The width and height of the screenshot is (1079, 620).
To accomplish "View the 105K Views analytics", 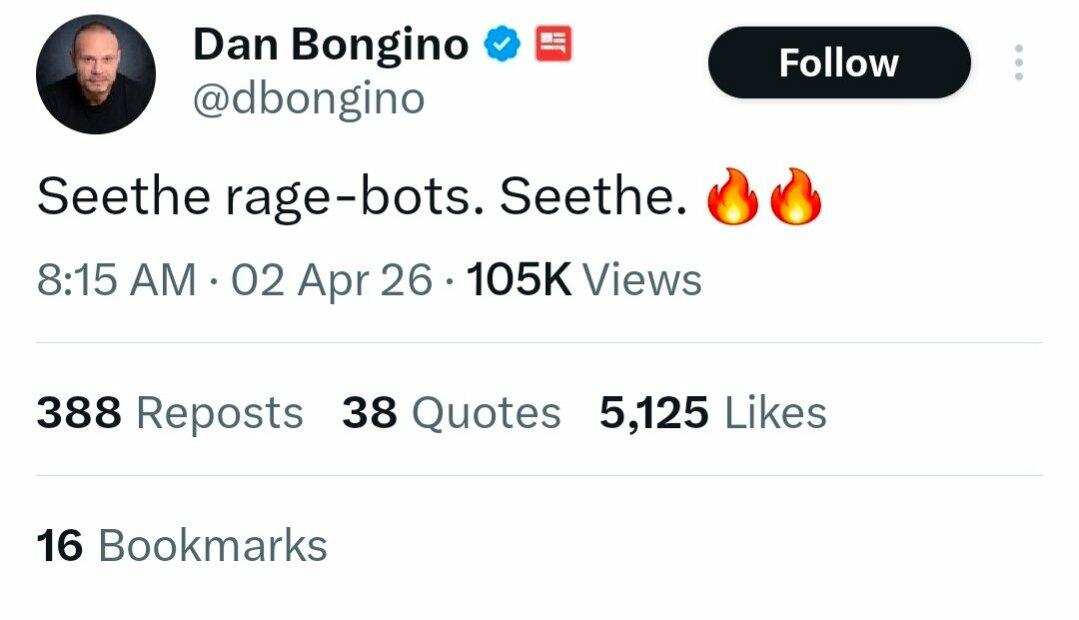I will point(582,280).
